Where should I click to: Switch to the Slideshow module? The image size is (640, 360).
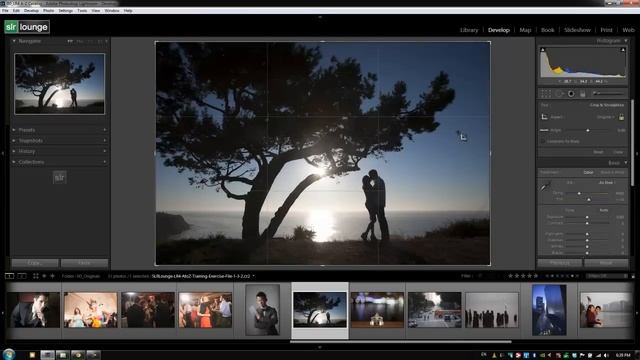577,30
